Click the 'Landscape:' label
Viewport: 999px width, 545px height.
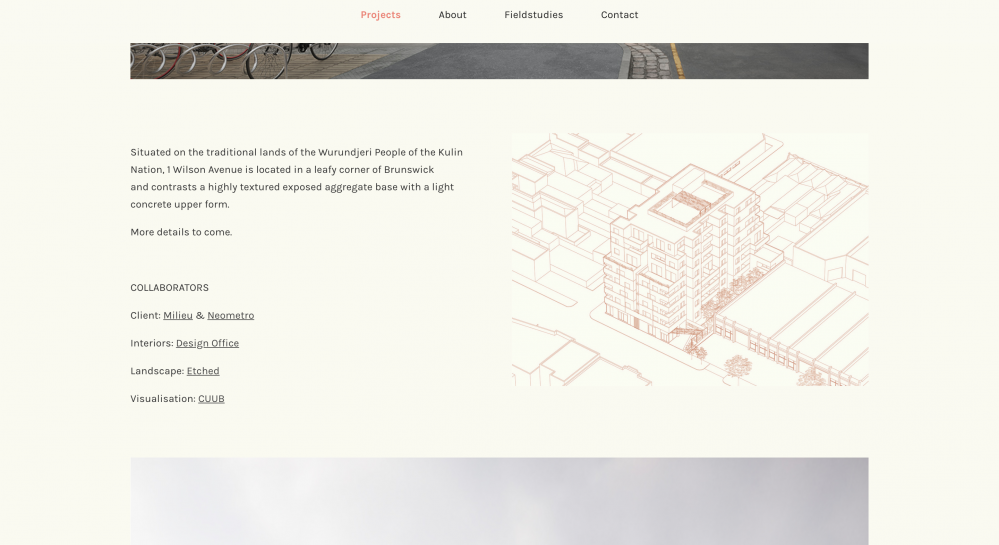click(x=157, y=371)
